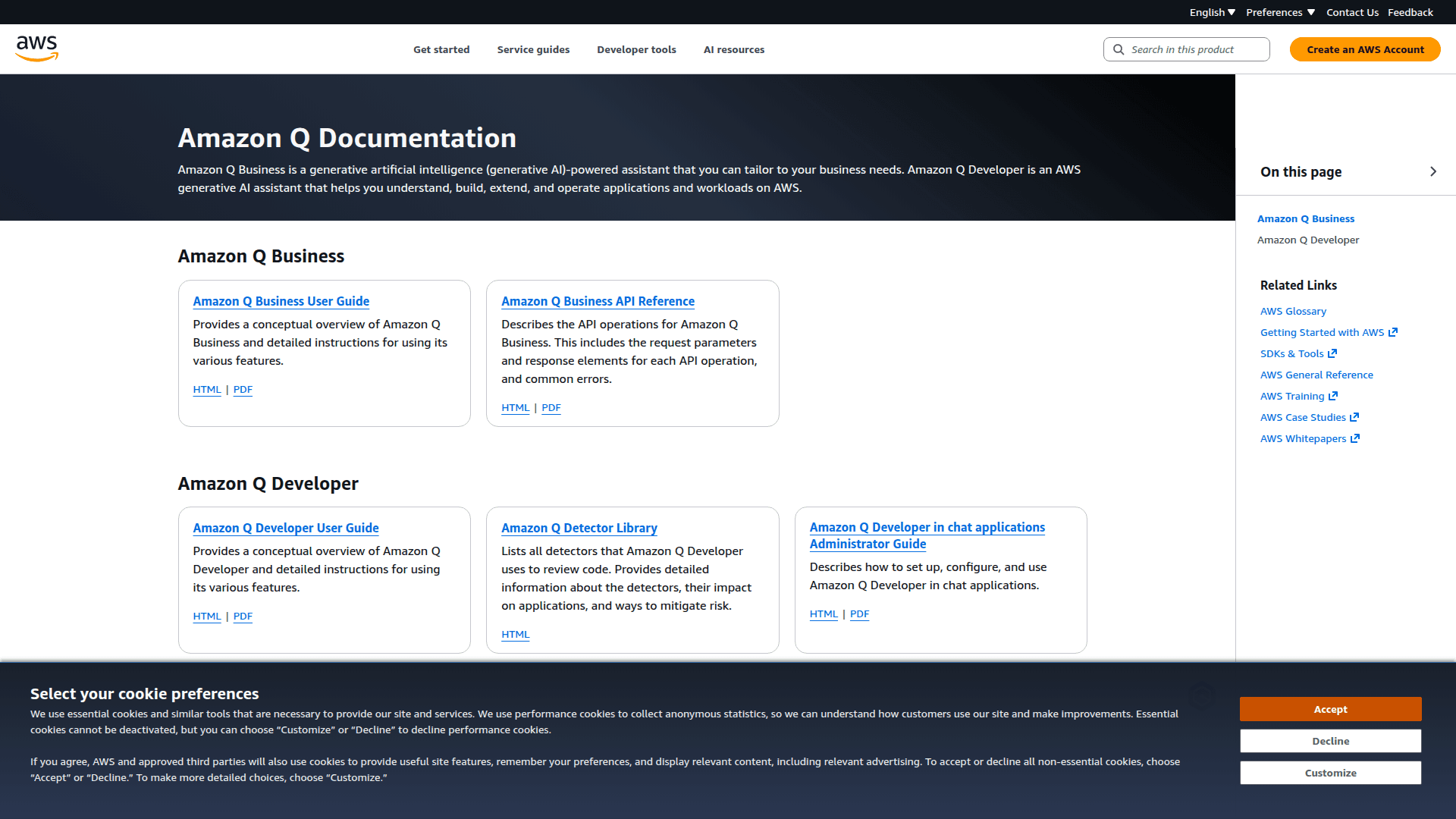The height and width of the screenshot is (819, 1456).
Task: Open the Preferences dropdown
Action: pyautogui.click(x=1279, y=11)
